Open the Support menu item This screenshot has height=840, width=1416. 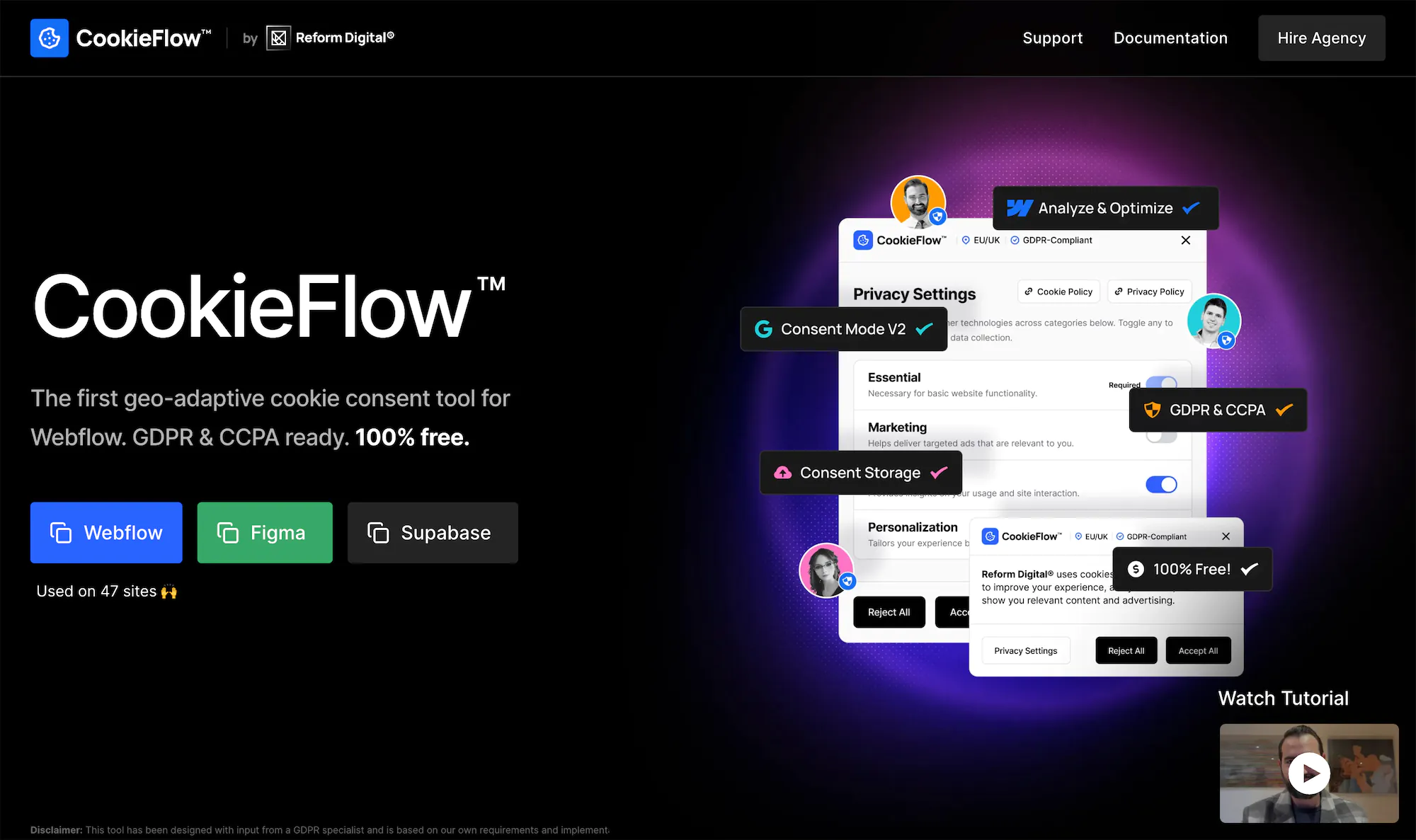point(1052,38)
